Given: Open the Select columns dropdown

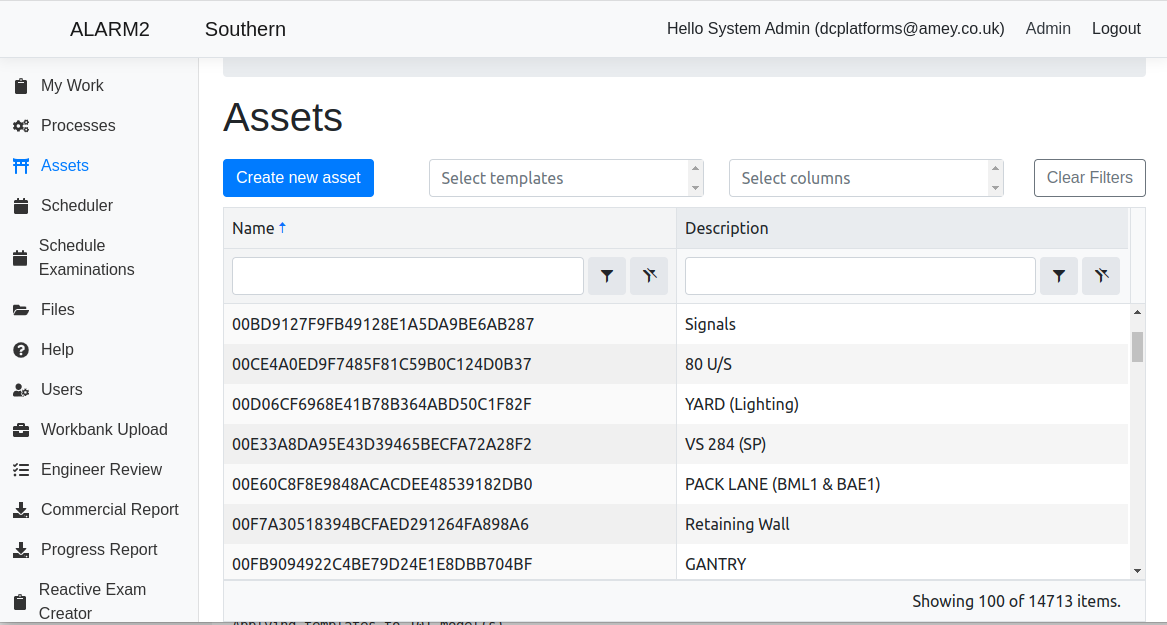Looking at the screenshot, I should coord(866,178).
